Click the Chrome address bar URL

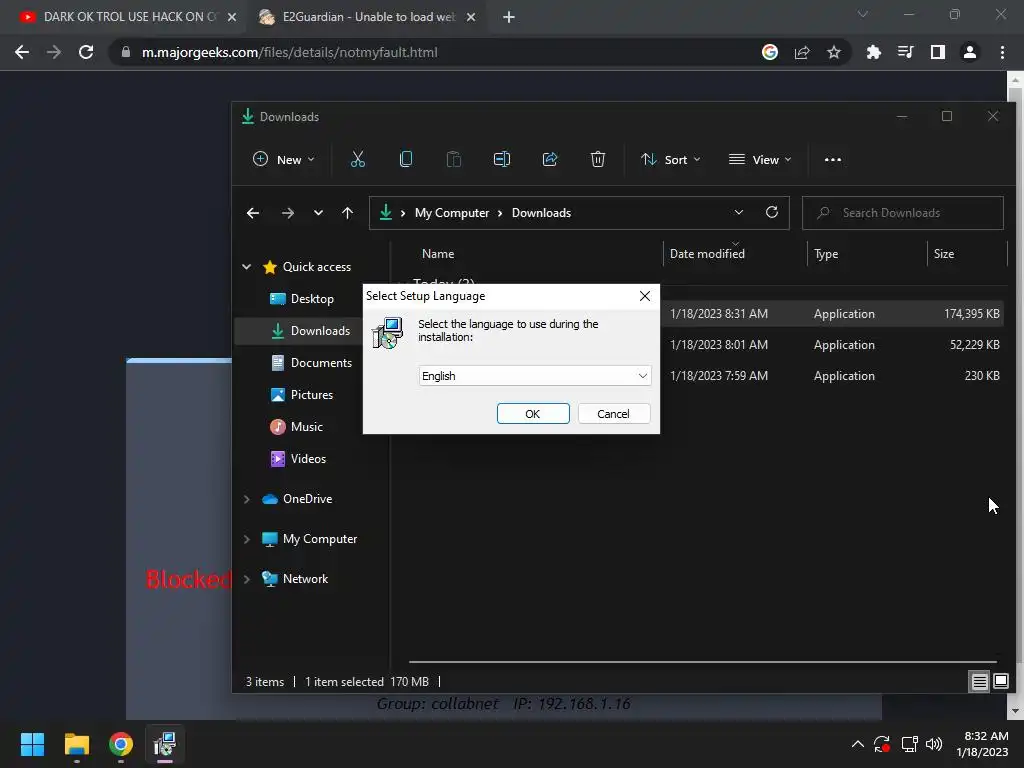[x=289, y=52]
